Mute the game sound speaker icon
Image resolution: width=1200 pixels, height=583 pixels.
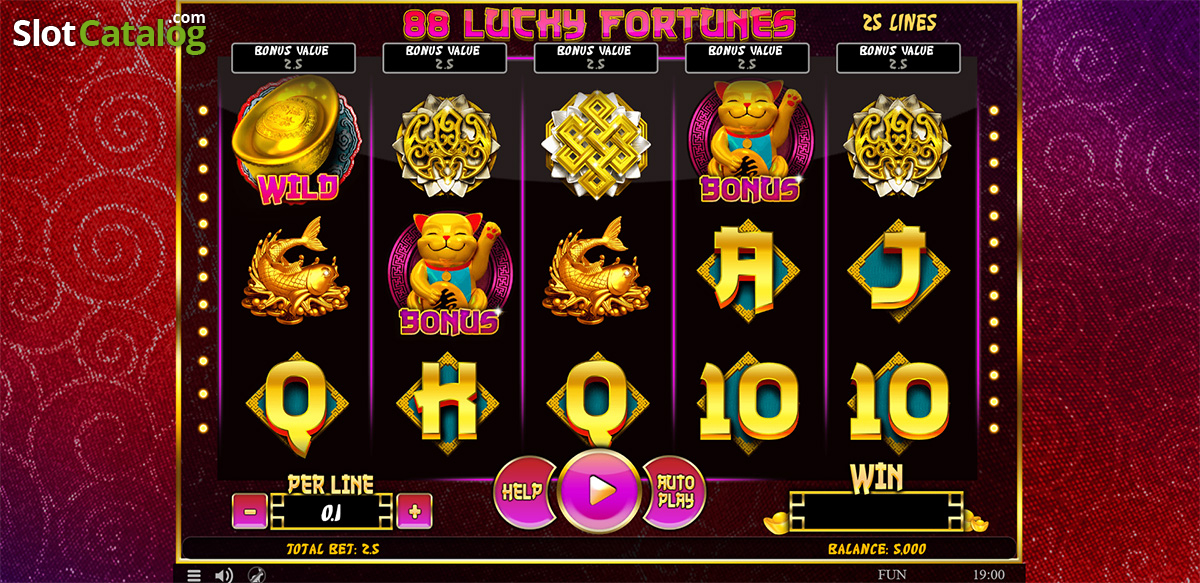(225, 575)
